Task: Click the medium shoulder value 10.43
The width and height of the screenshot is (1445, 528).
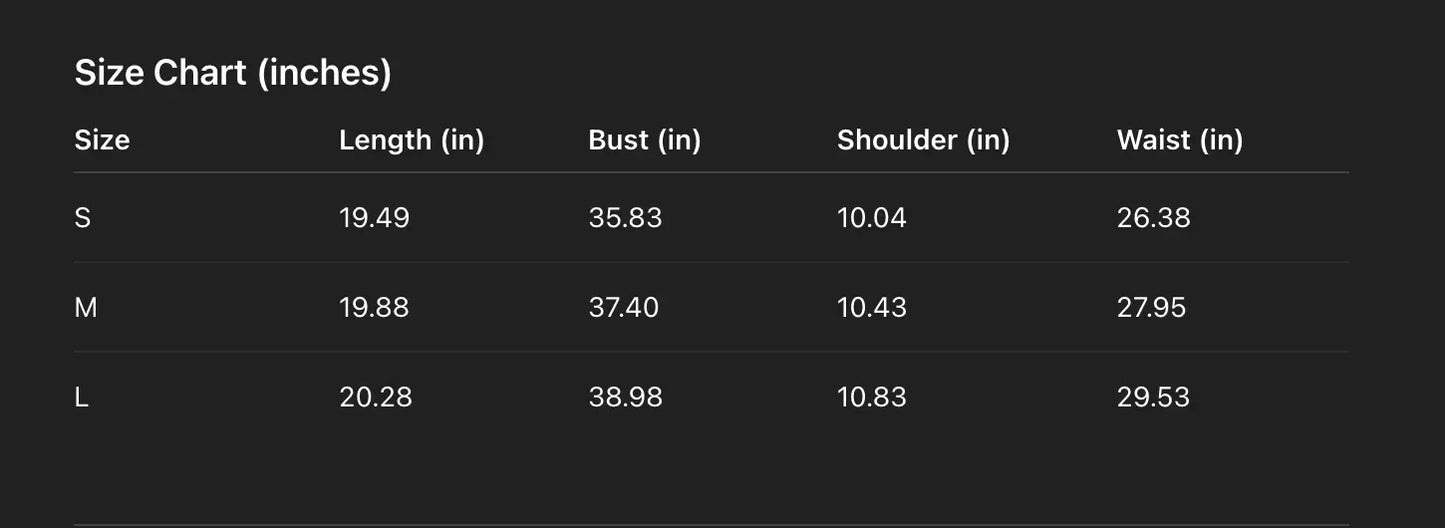Action: point(871,307)
